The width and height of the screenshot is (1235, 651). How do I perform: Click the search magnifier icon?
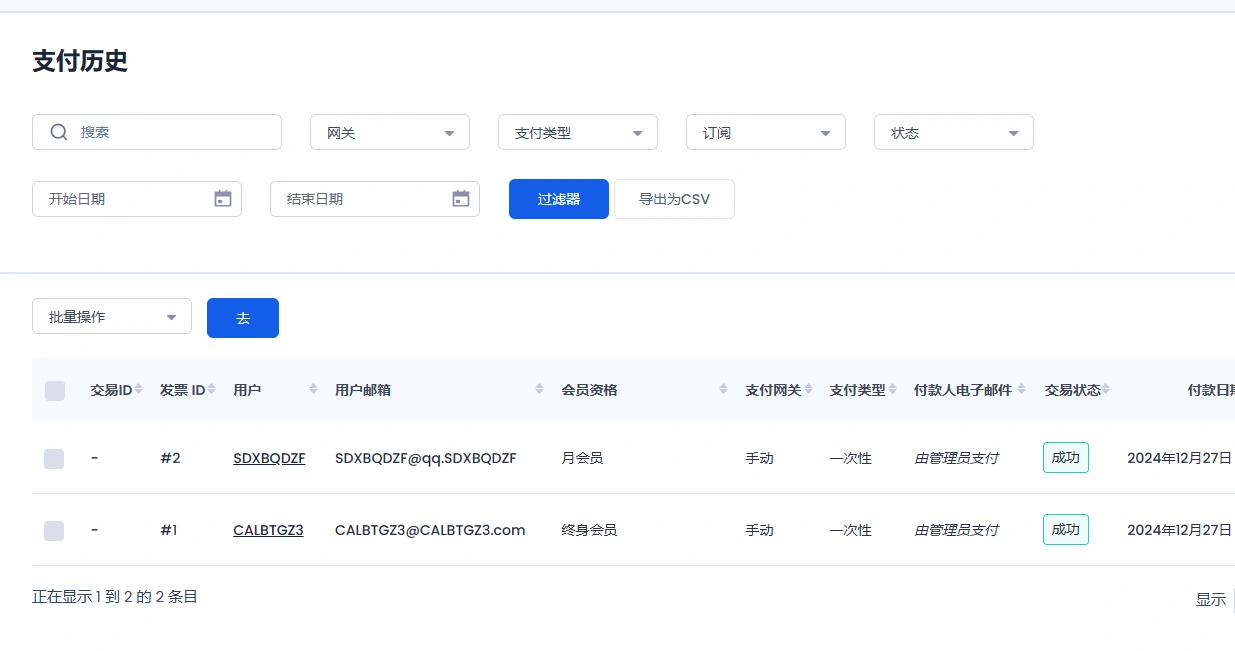point(59,131)
